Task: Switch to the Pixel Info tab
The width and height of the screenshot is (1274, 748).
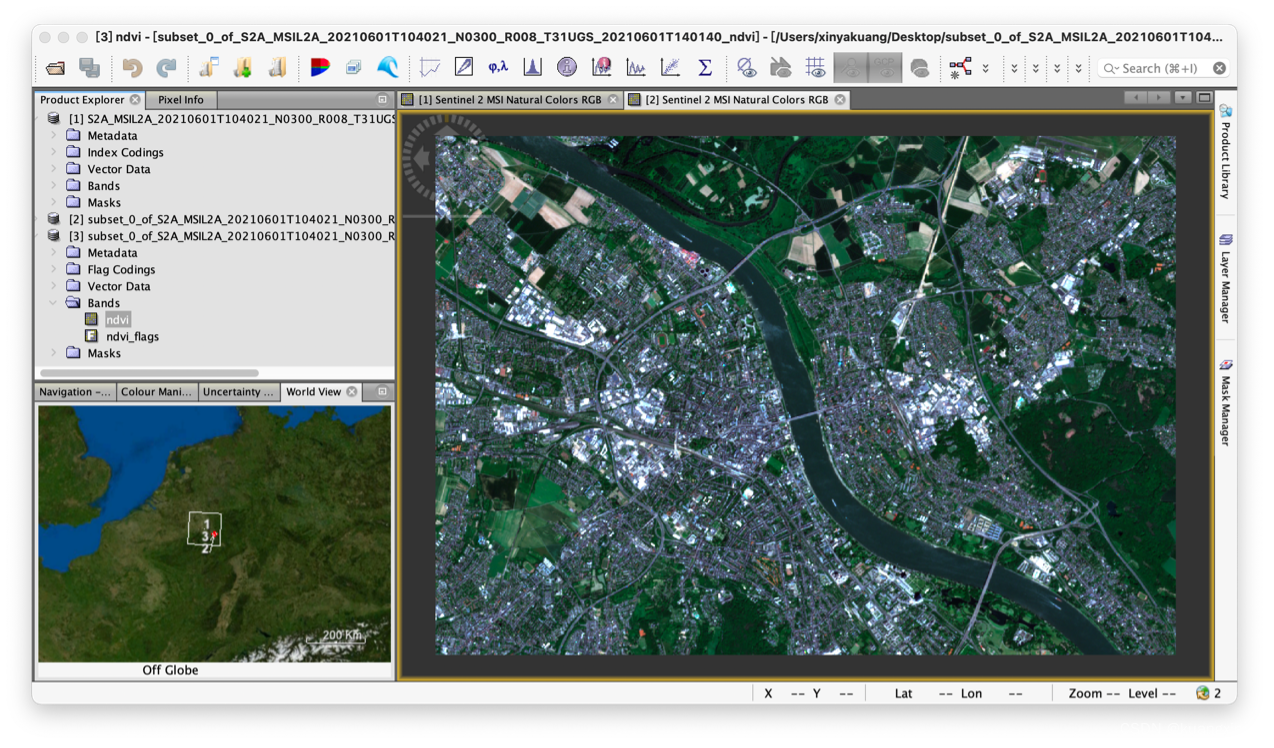Action: click(x=180, y=100)
